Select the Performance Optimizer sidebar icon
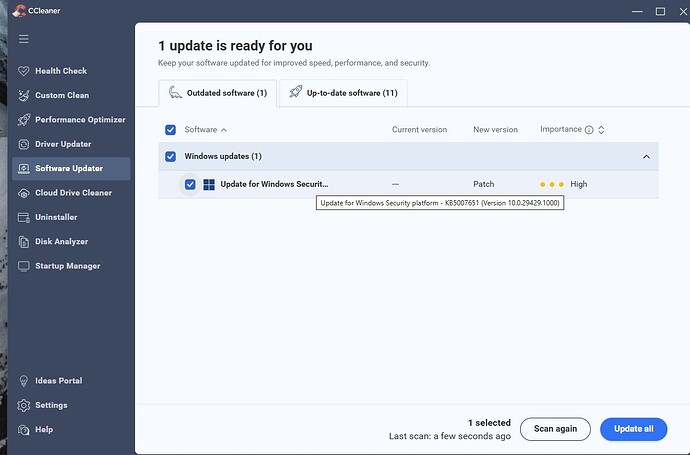 [23, 120]
